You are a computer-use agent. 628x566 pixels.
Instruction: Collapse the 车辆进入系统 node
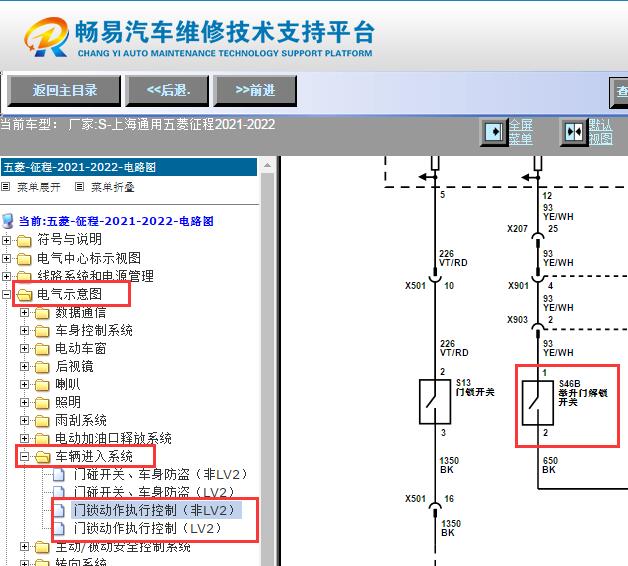[x=24, y=456]
